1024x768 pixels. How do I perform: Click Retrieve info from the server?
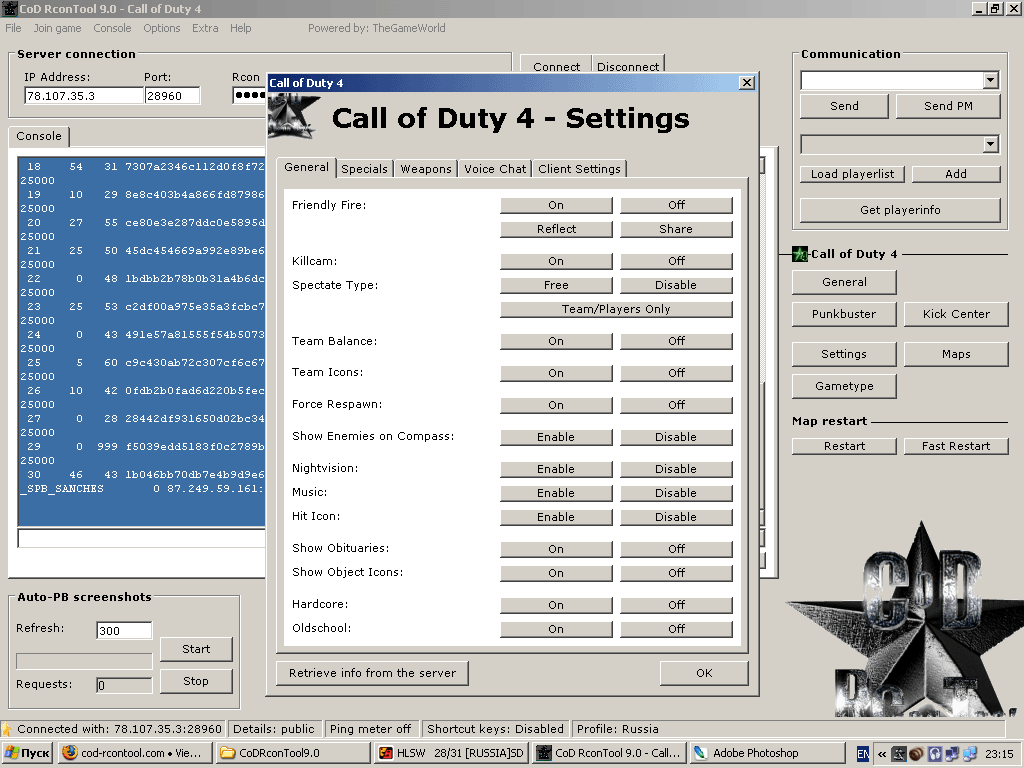(372, 673)
